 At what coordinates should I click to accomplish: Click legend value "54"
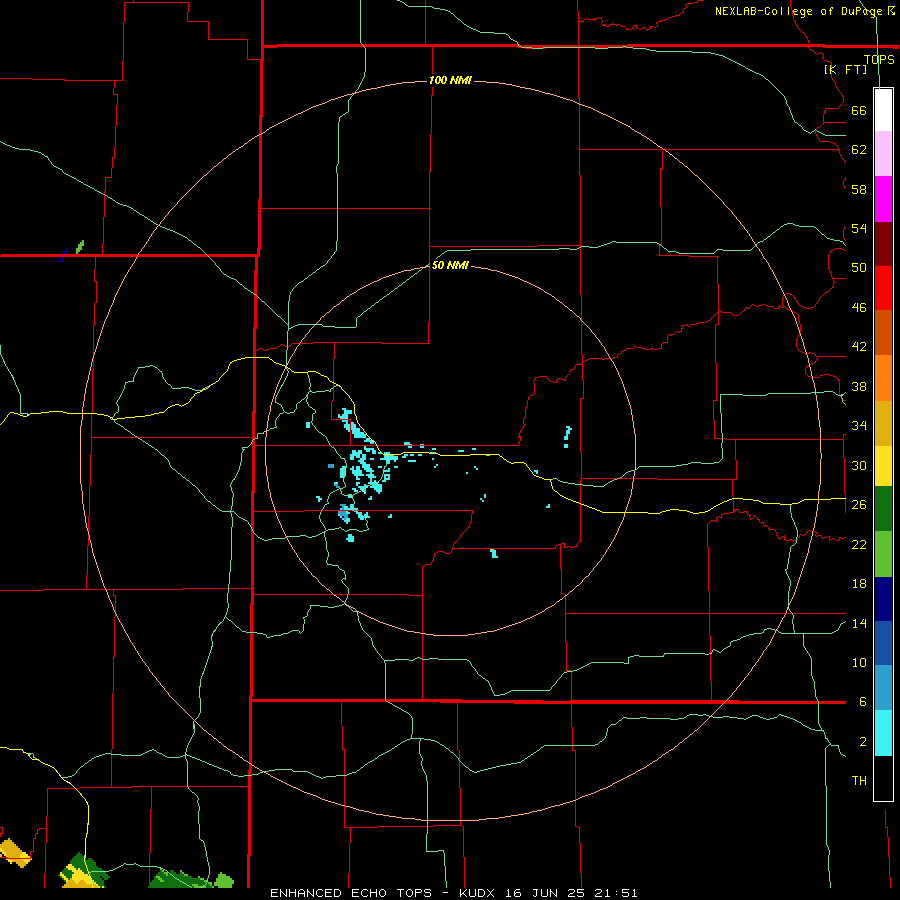click(859, 228)
